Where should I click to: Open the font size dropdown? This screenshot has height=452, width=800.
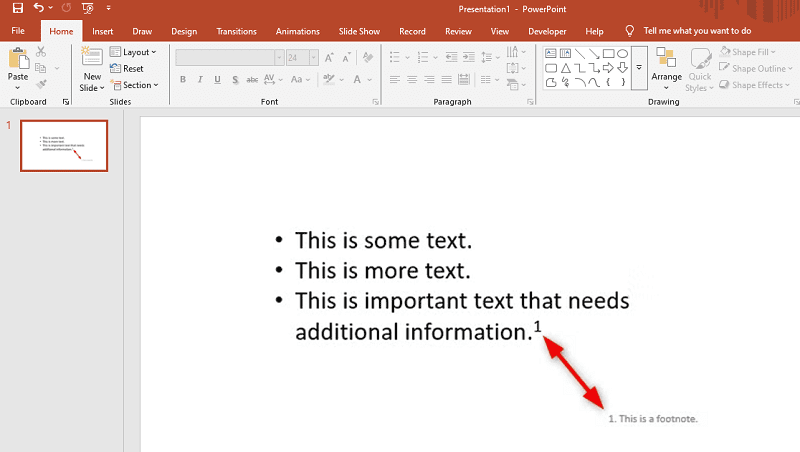[x=314, y=58]
